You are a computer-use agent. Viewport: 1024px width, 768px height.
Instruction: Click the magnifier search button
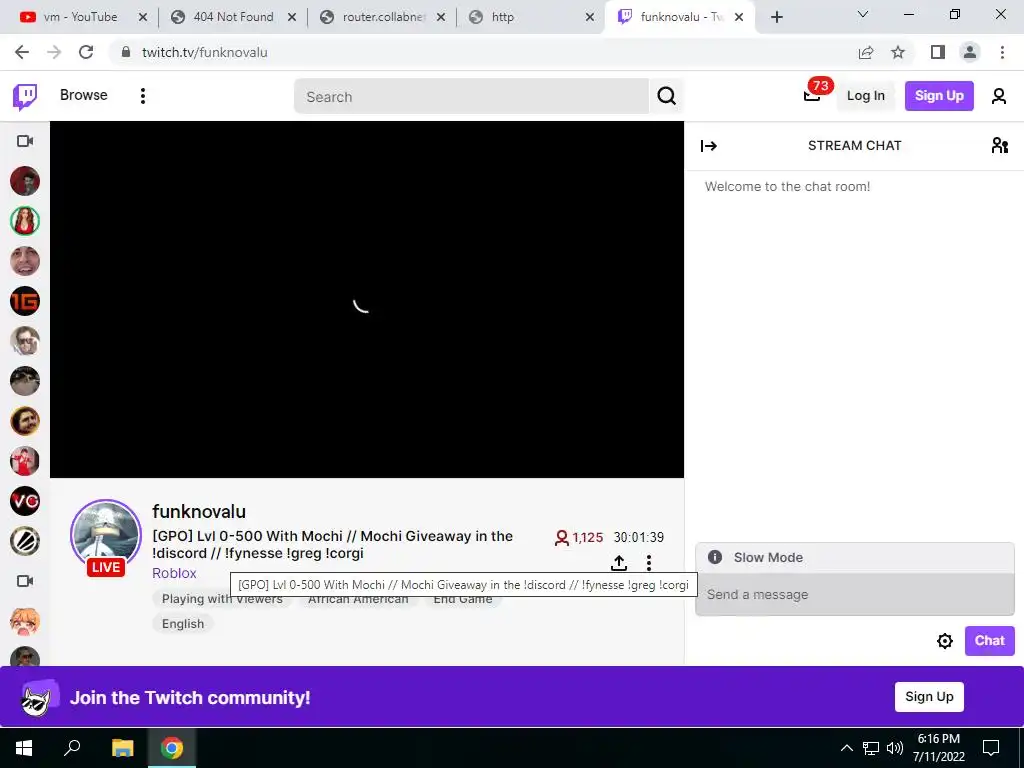click(666, 97)
